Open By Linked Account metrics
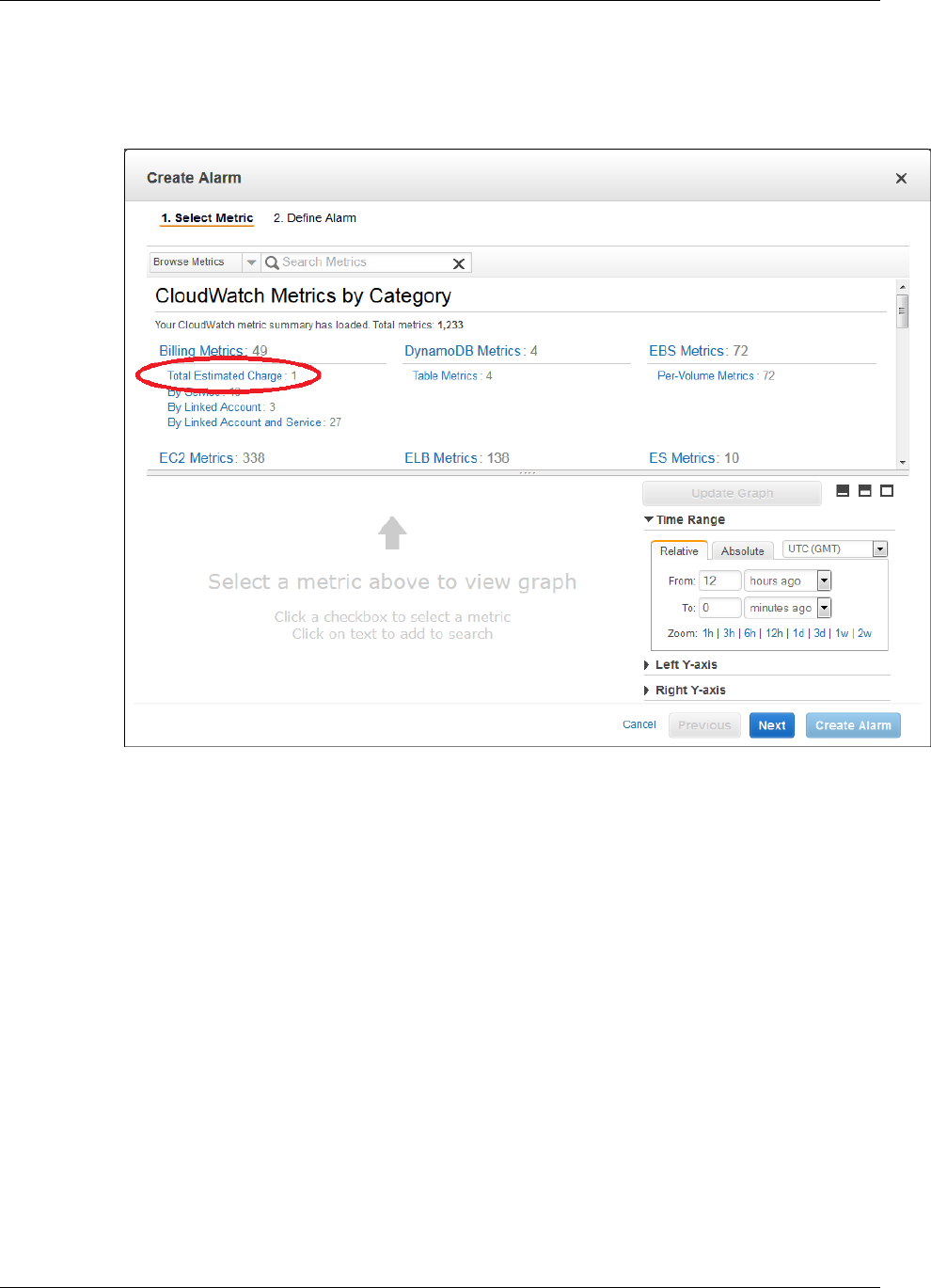The height and width of the screenshot is (1288, 931). (214, 407)
